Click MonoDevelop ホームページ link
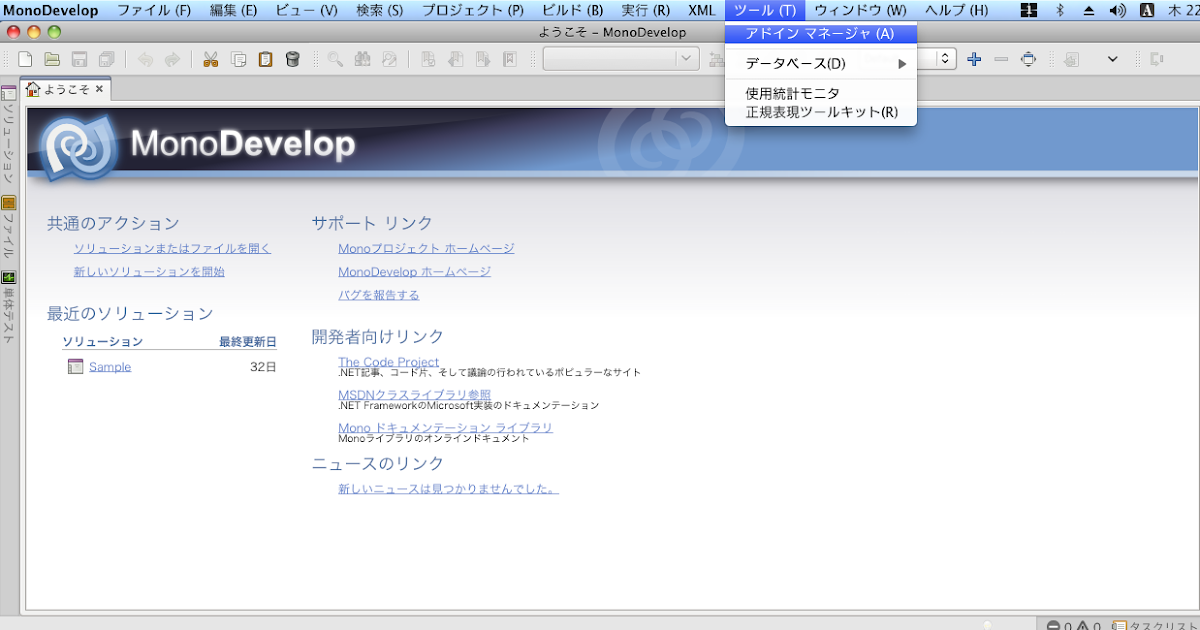 pyautogui.click(x=414, y=271)
